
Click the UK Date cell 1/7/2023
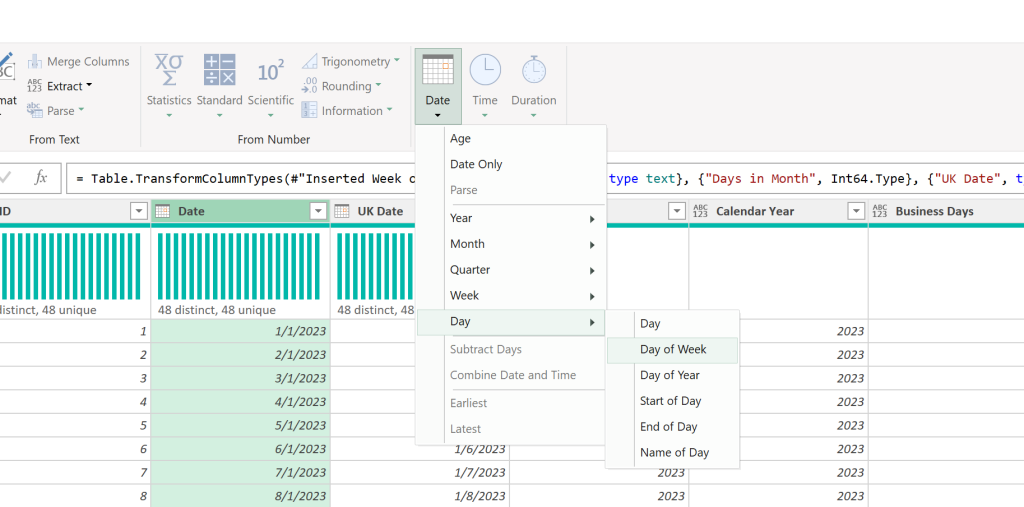(x=420, y=472)
